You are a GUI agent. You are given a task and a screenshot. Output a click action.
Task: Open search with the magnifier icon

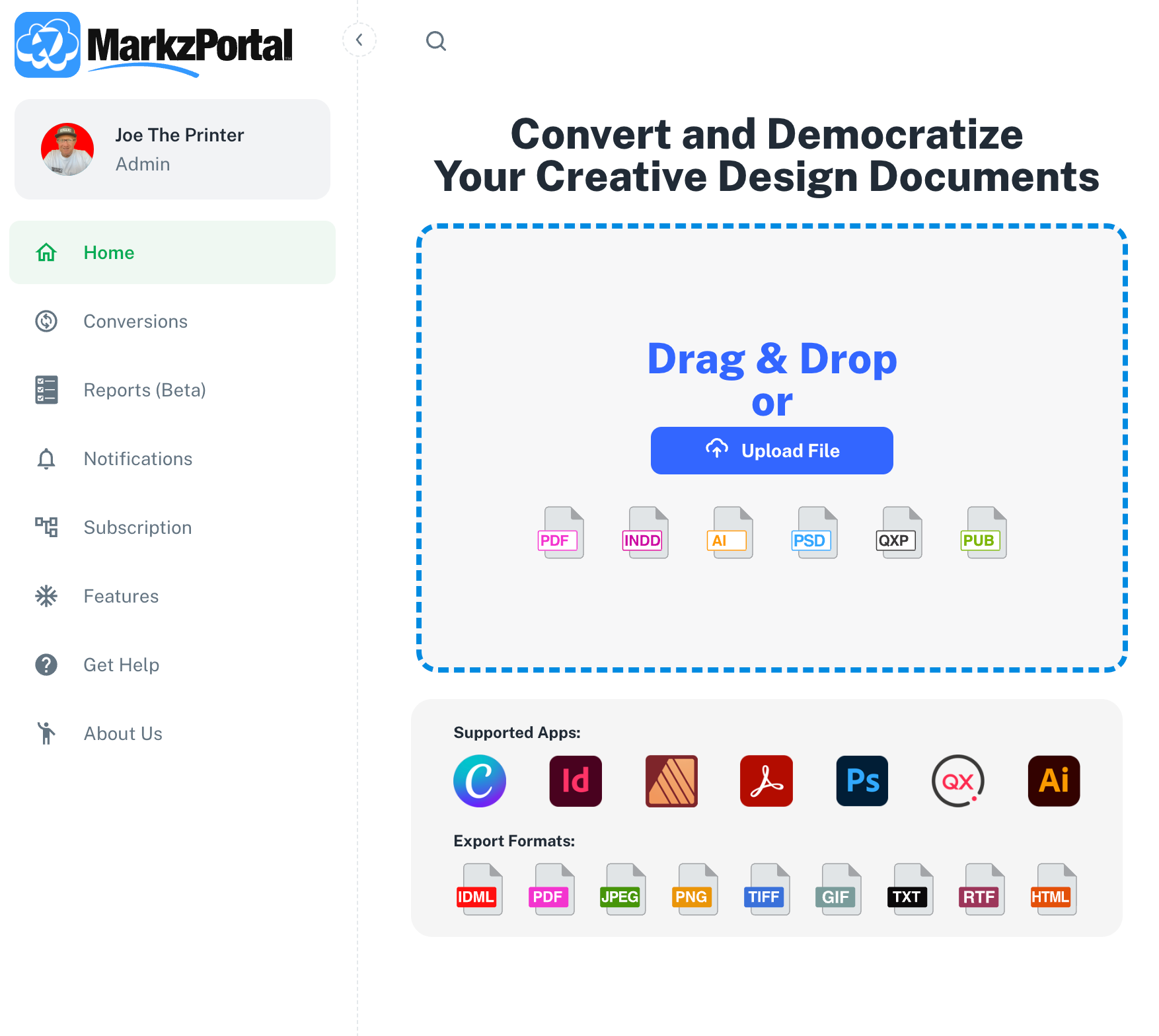436,41
